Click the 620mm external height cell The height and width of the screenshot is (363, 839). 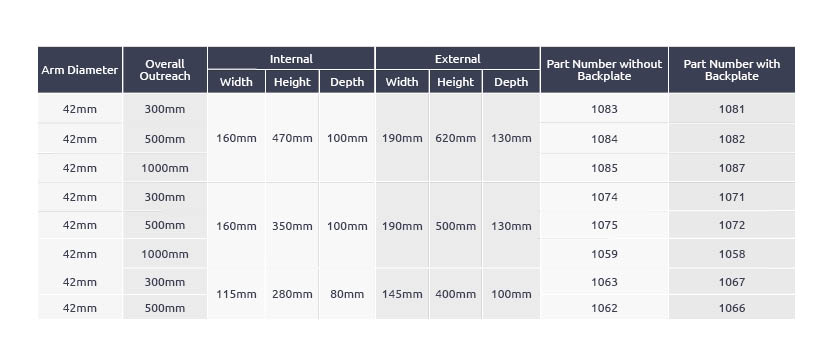[x=455, y=138]
